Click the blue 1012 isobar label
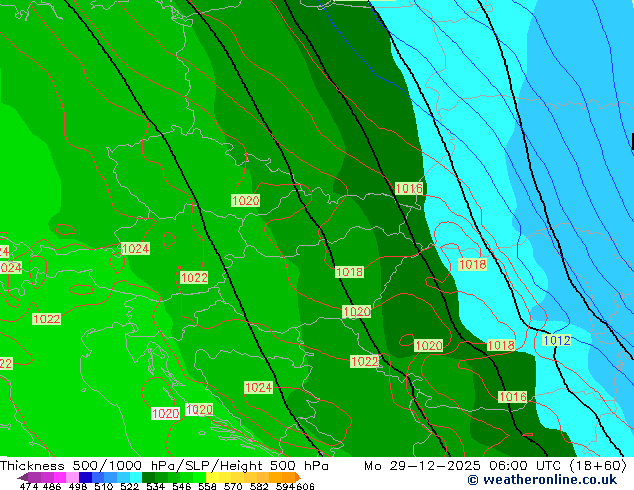This screenshot has height=490, width=634. (x=556, y=340)
